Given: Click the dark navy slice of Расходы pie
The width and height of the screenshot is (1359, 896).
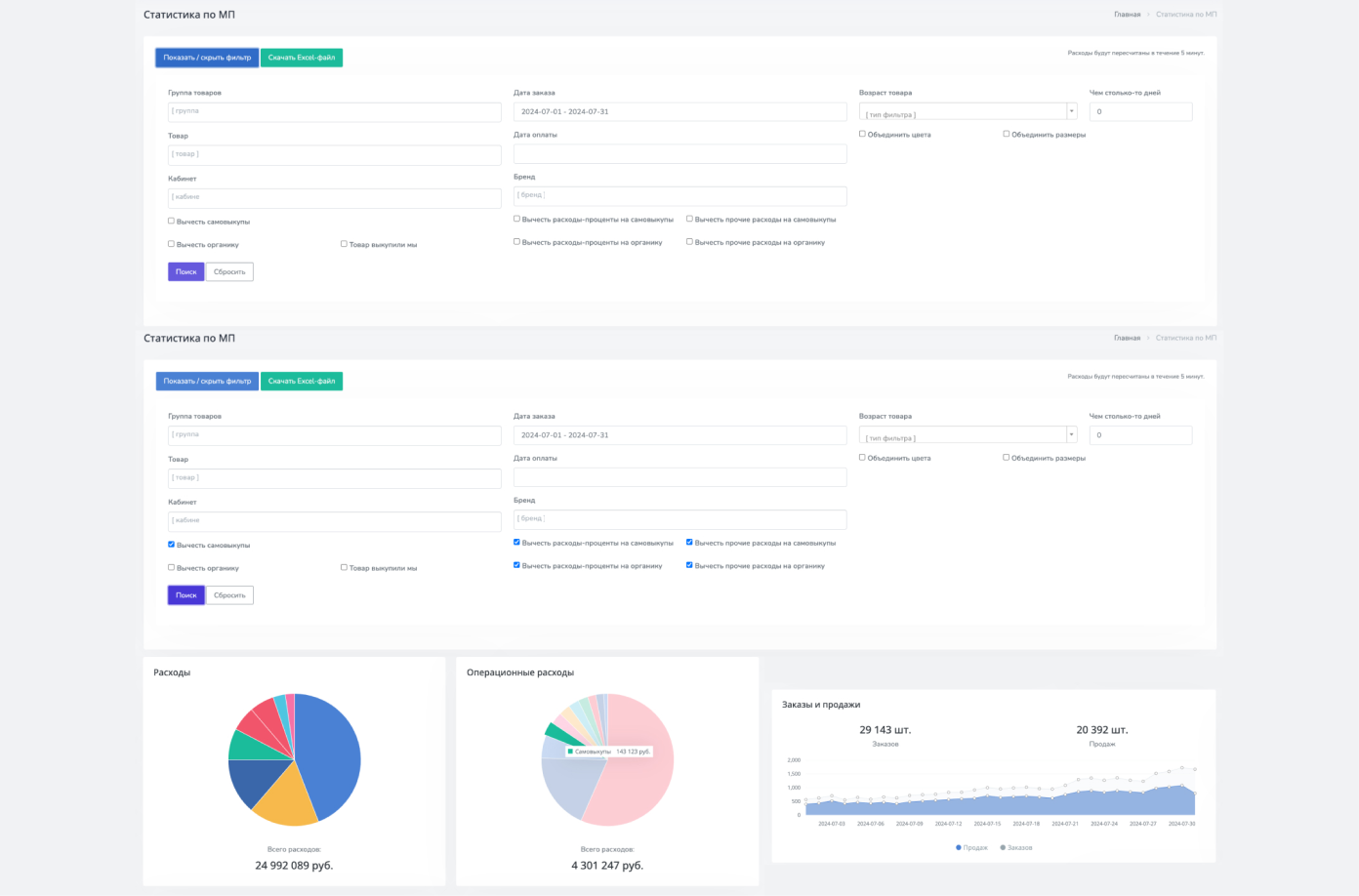Looking at the screenshot, I should [x=248, y=781].
